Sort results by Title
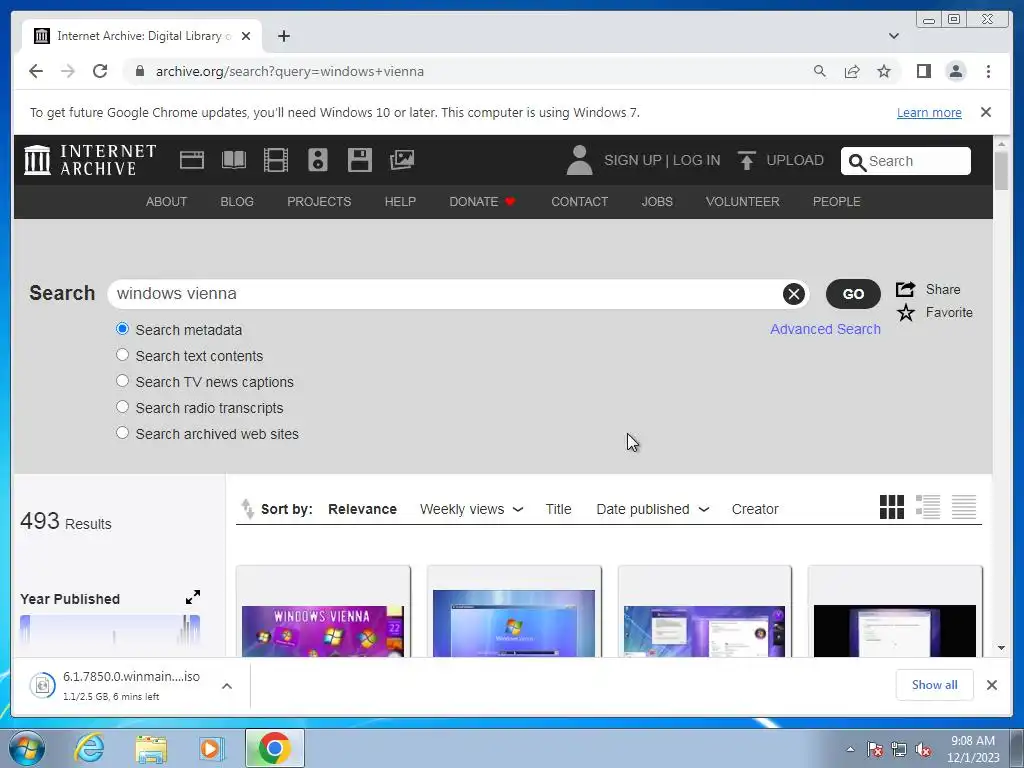The width and height of the screenshot is (1024, 768). pyautogui.click(x=558, y=509)
